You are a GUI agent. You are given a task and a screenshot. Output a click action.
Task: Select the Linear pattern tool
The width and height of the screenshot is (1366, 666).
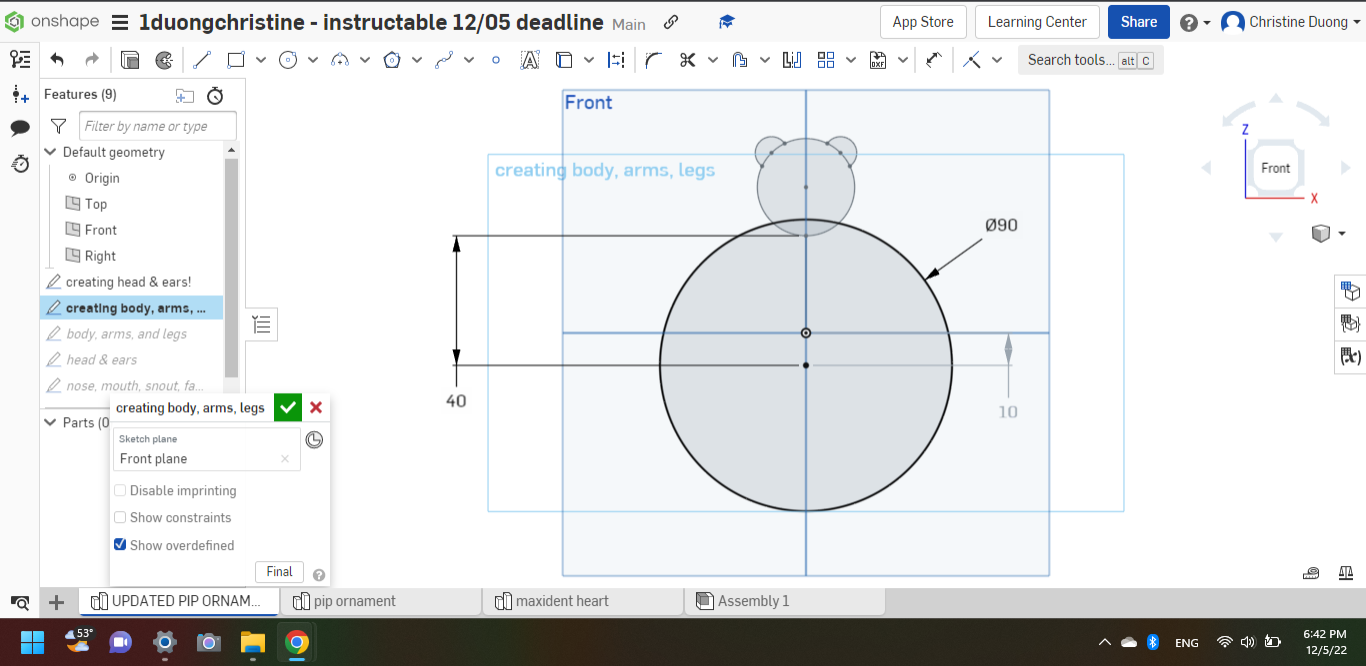[x=826, y=60]
